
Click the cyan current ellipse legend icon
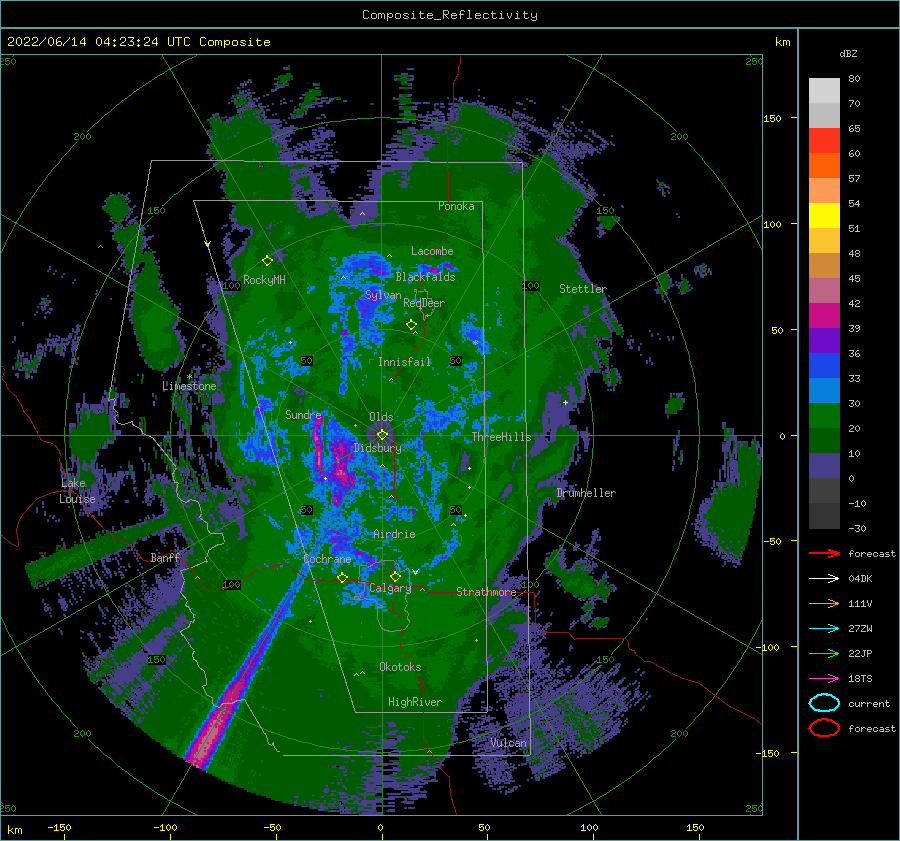pos(824,703)
